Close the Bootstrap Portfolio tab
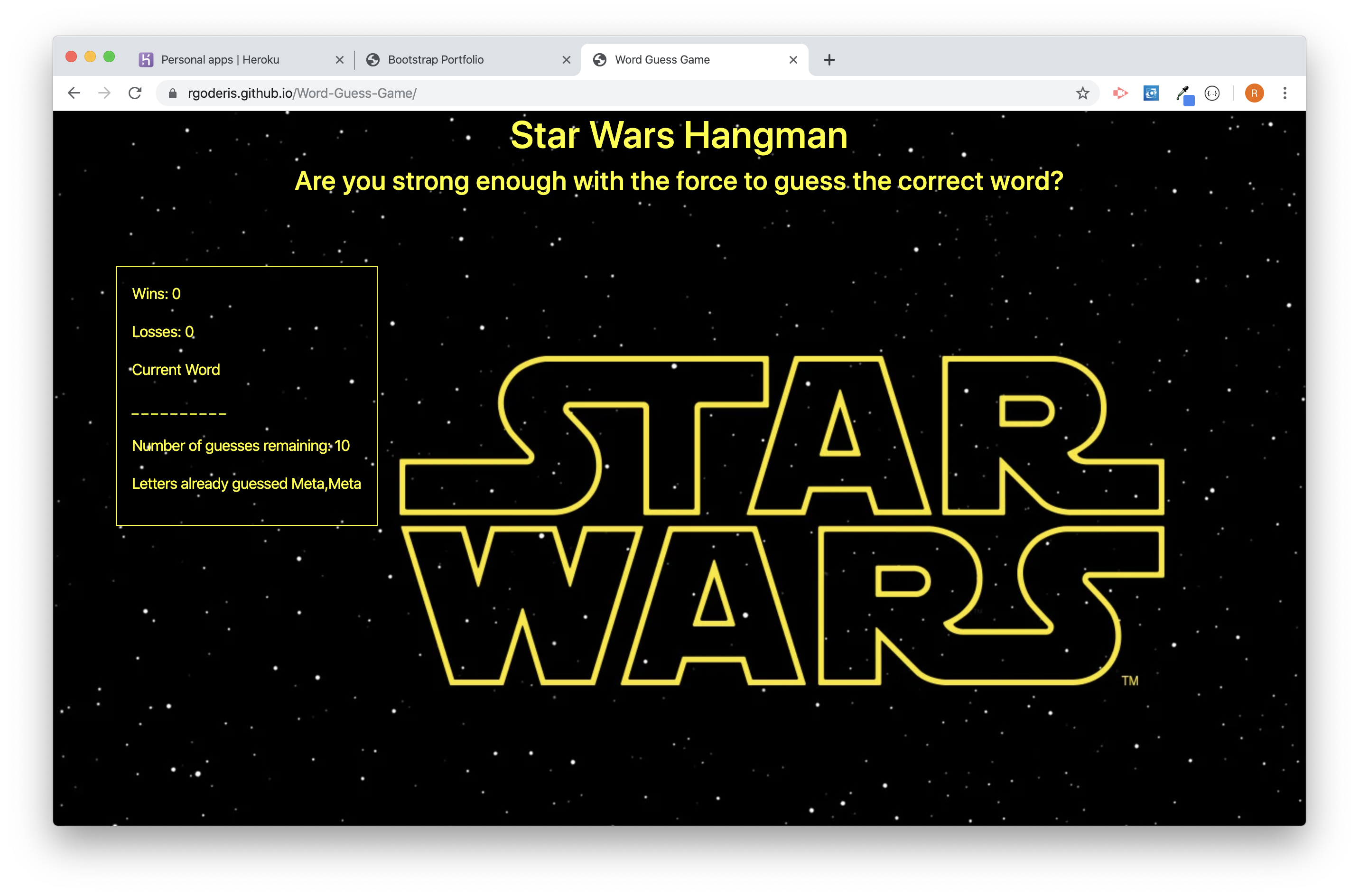Screen dimensions: 1359x896 (x=566, y=59)
